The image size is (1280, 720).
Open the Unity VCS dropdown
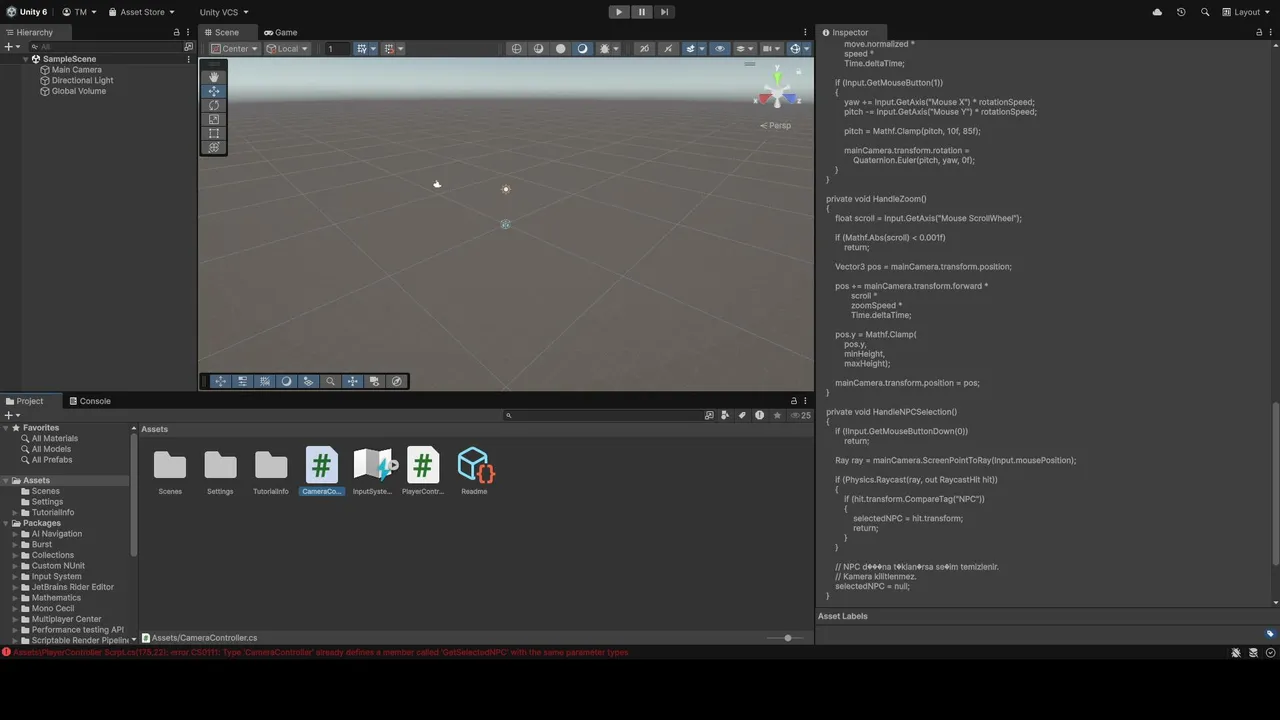(224, 12)
